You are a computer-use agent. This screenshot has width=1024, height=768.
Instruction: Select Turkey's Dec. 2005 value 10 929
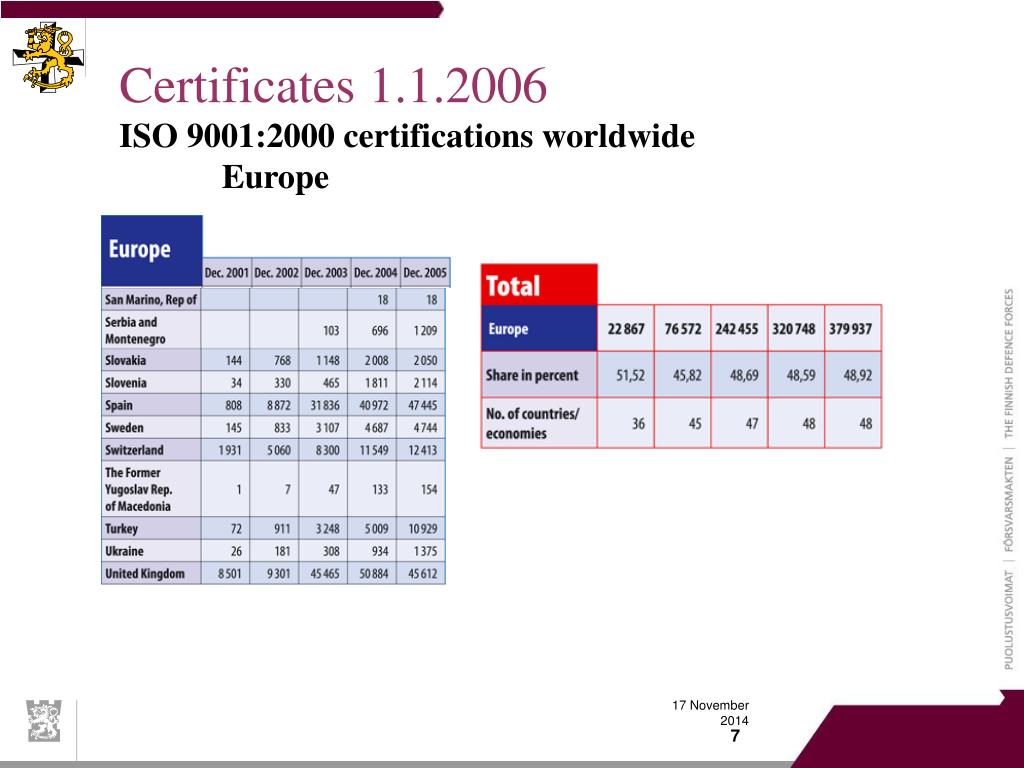423,529
